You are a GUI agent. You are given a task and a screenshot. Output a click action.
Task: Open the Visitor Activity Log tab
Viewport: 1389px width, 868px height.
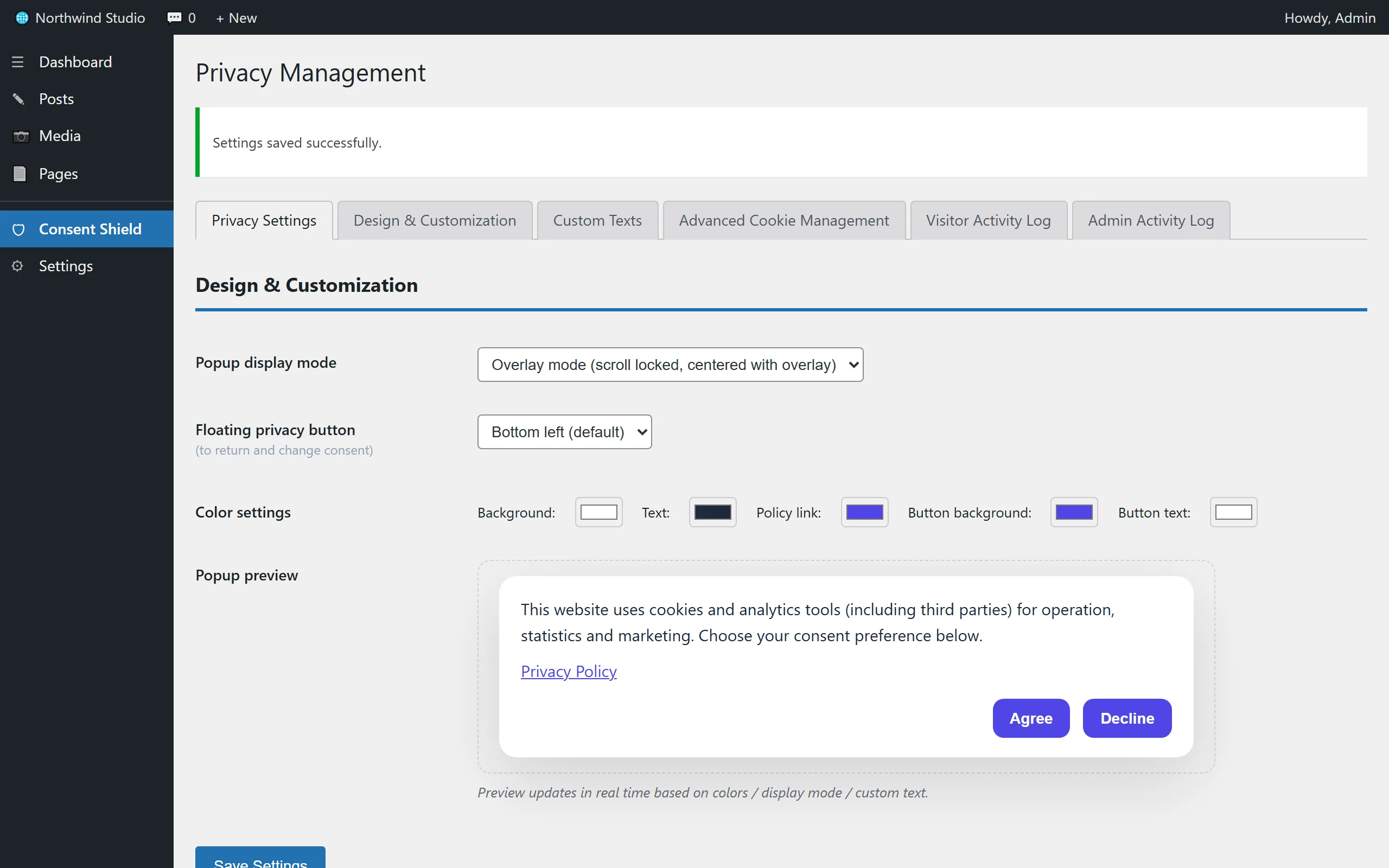click(x=988, y=220)
